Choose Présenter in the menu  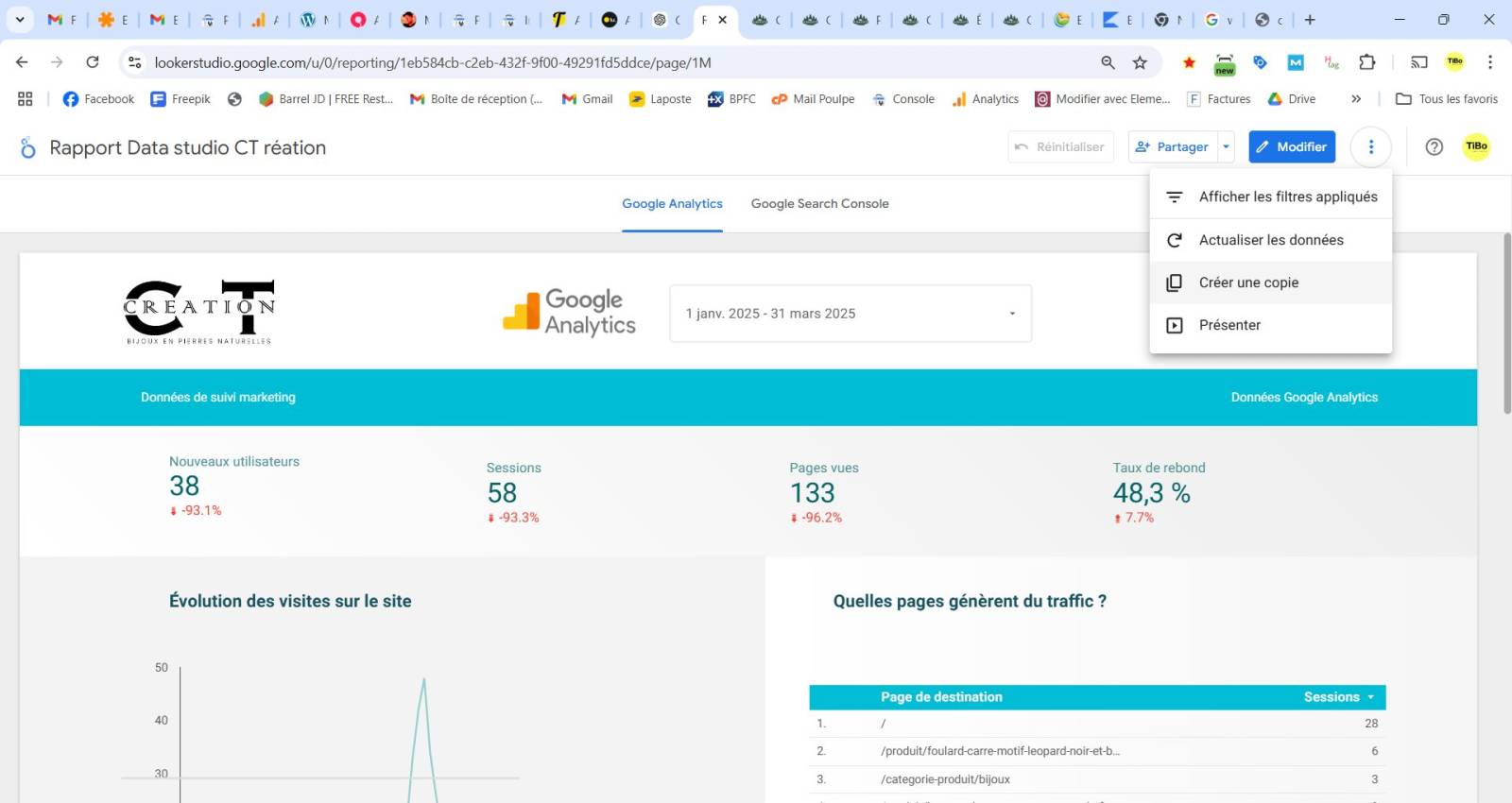pyautogui.click(x=1271, y=325)
